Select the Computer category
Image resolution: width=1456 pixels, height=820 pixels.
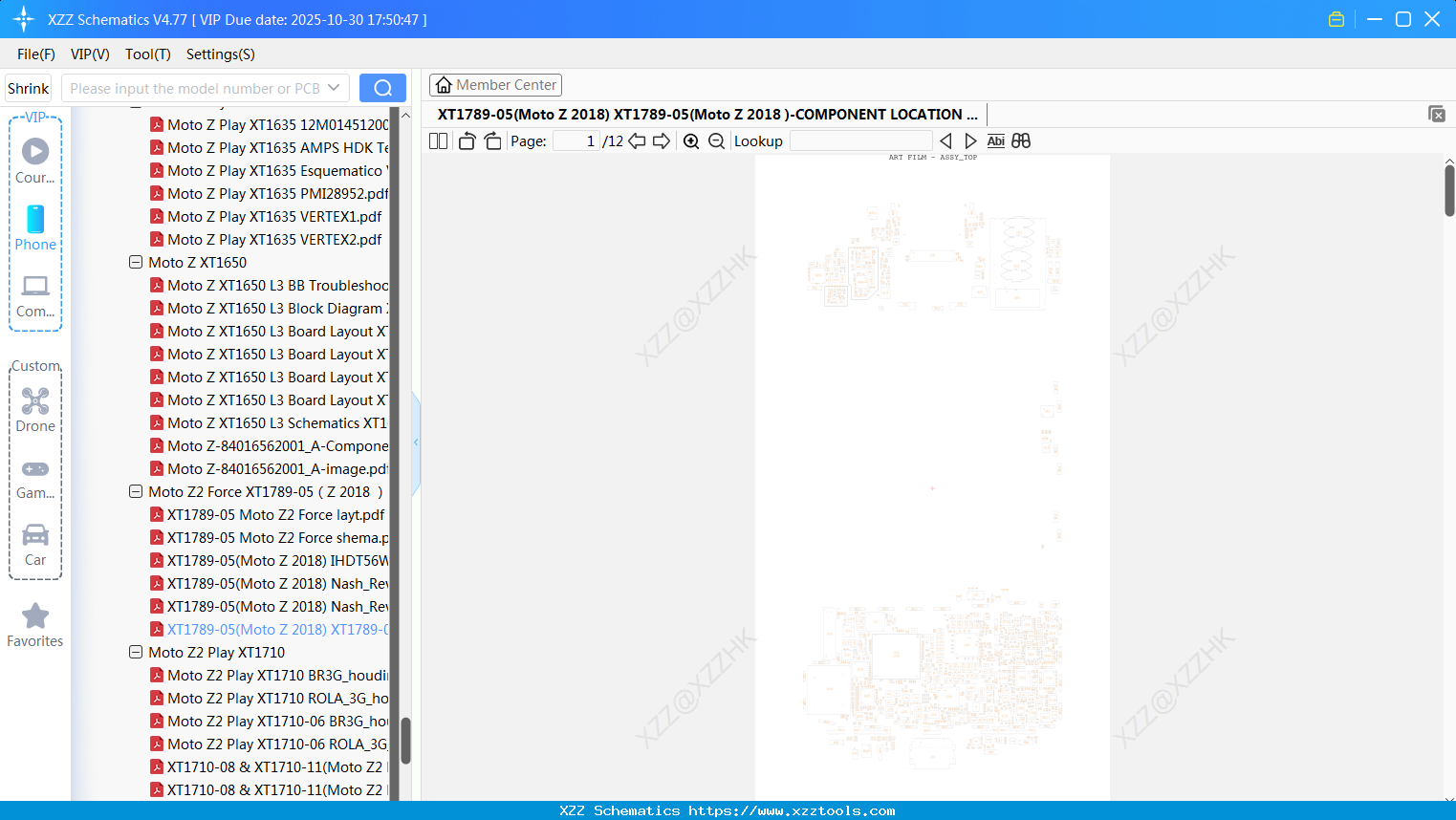[35, 296]
